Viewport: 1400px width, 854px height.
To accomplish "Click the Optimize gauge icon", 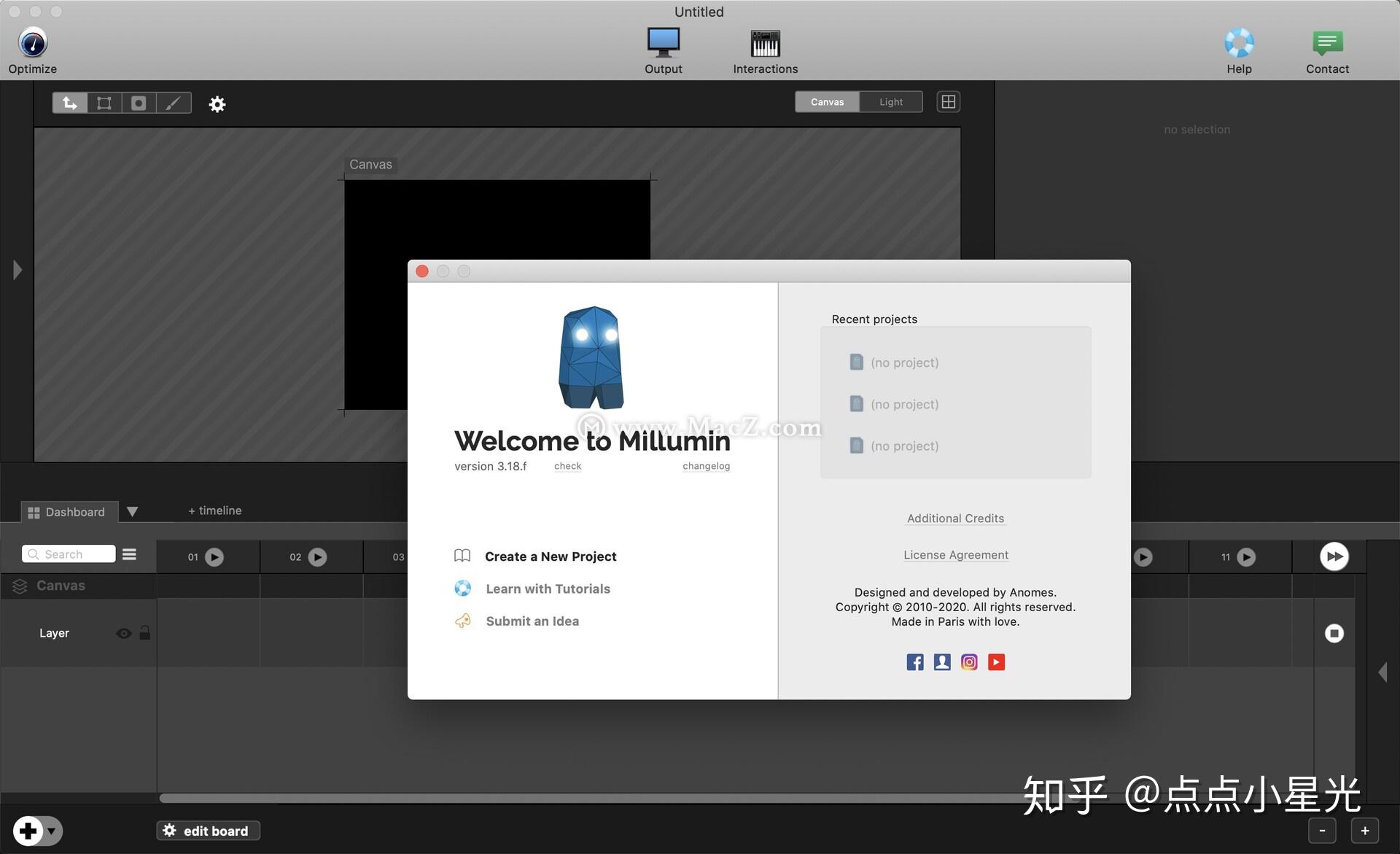I will pos(33,42).
